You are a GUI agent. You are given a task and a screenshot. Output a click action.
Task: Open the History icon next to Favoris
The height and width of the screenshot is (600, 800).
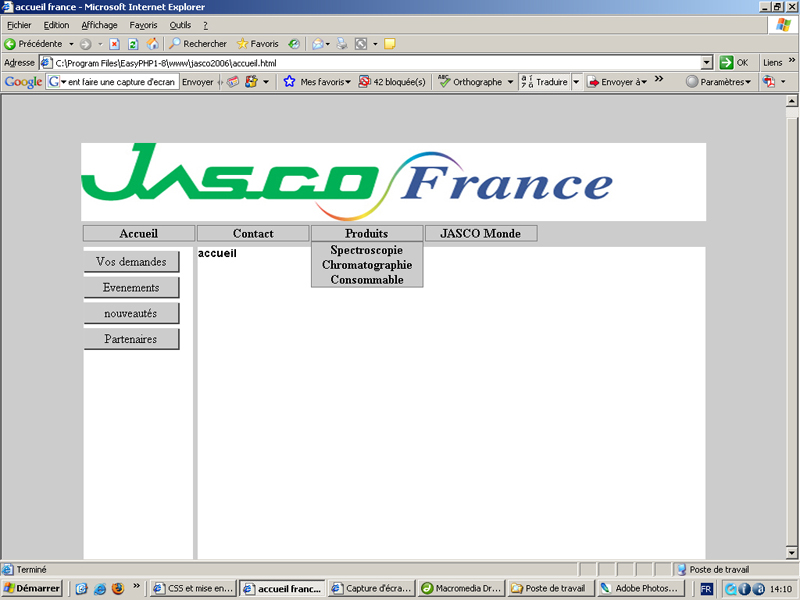pos(294,44)
